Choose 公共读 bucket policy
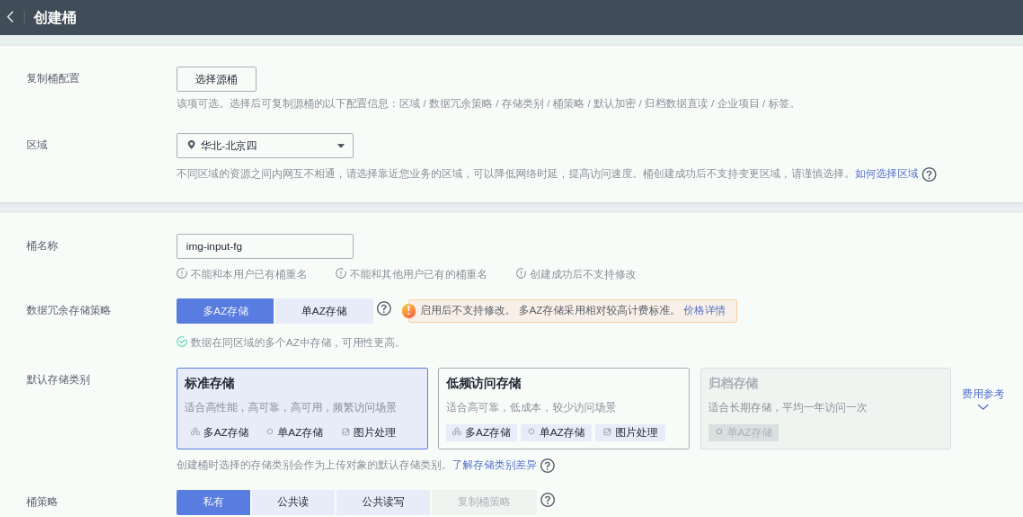1023x517 pixels. pos(293,502)
